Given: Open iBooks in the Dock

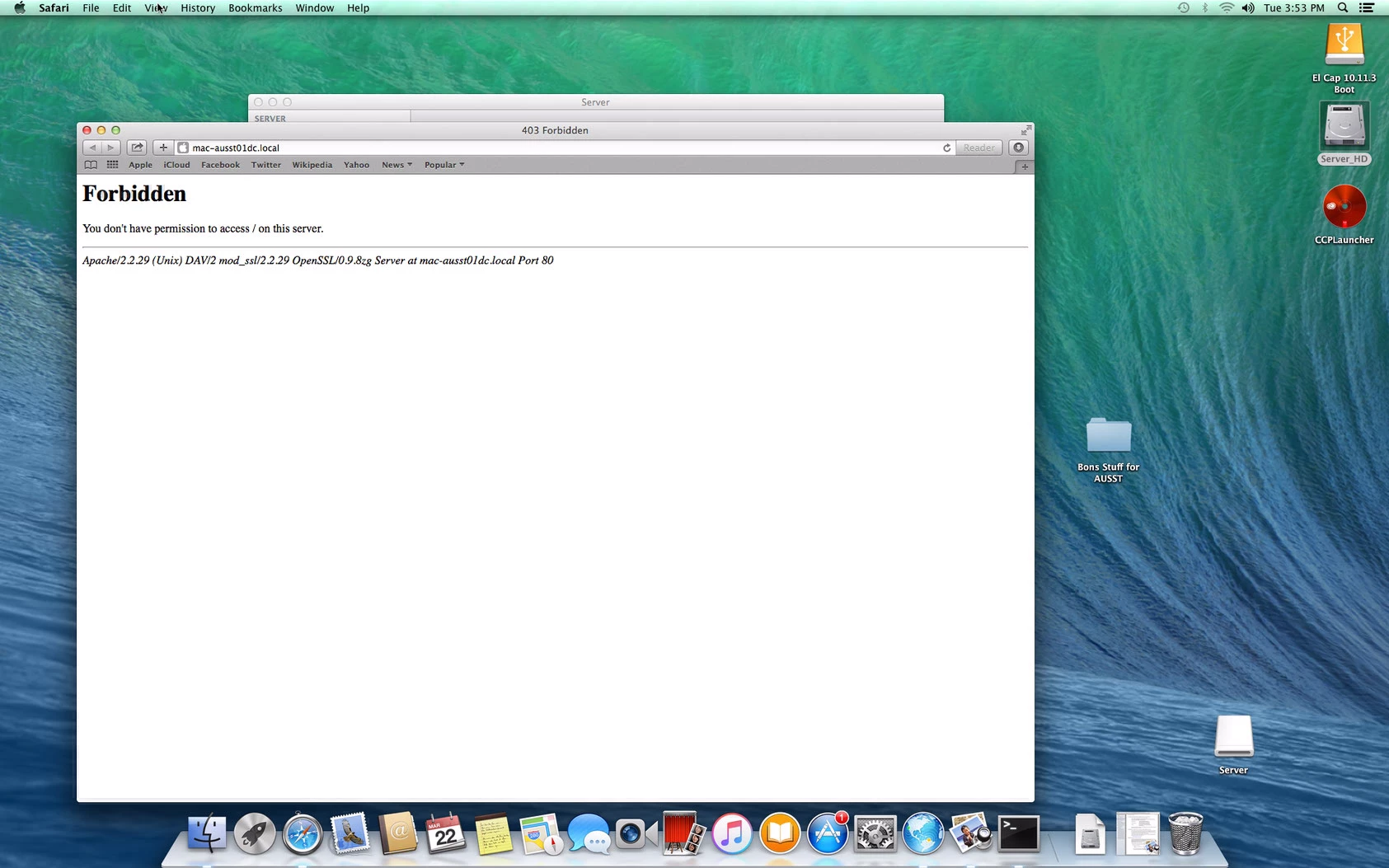Looking at the screenshot, I should point(780,833).
